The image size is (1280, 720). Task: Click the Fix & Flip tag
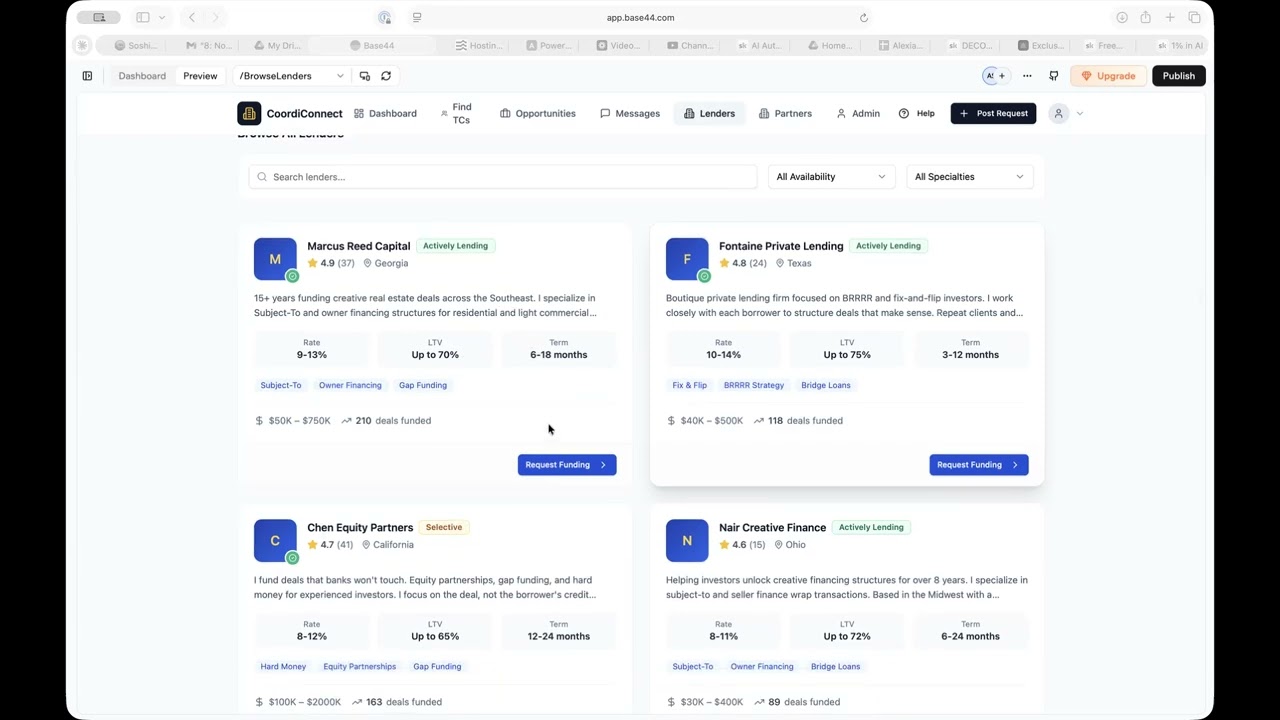click(x=690, y=385)
